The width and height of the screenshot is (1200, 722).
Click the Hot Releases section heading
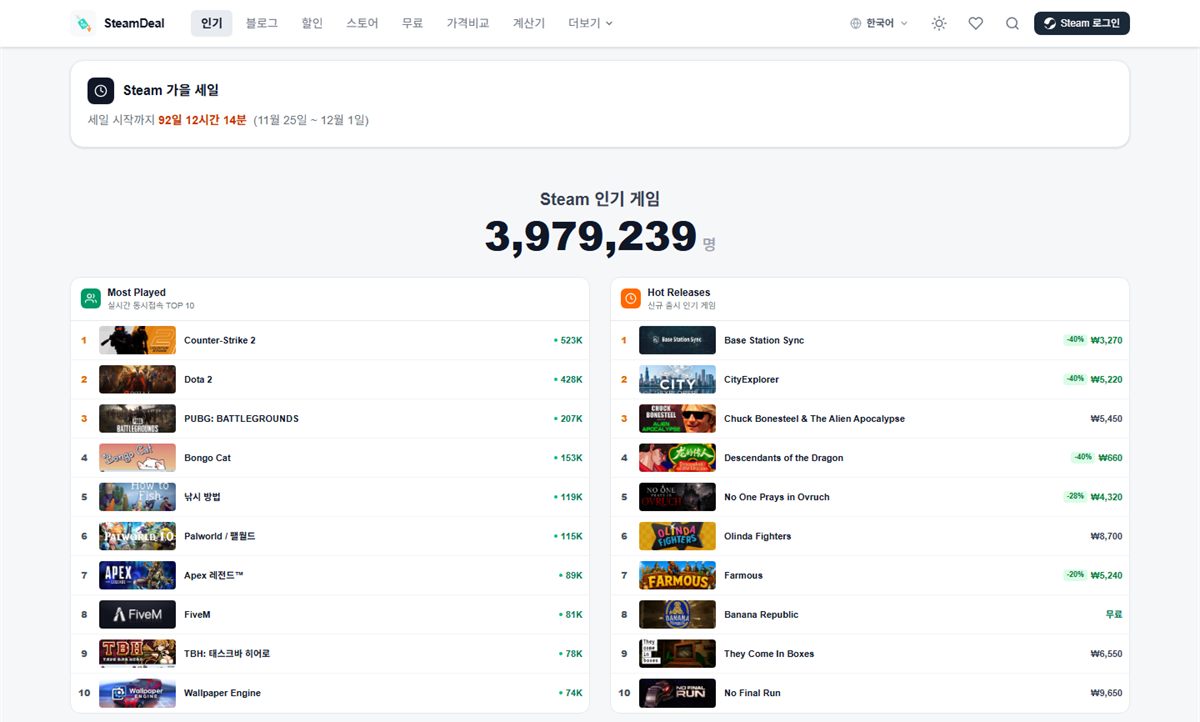679,292
